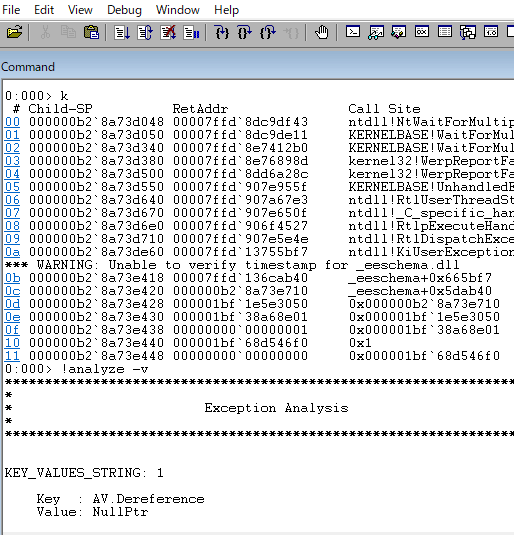This screenshot has width=514, height=535.
Task: Open the Call Stack window icon
Action: tap(468, 32)
